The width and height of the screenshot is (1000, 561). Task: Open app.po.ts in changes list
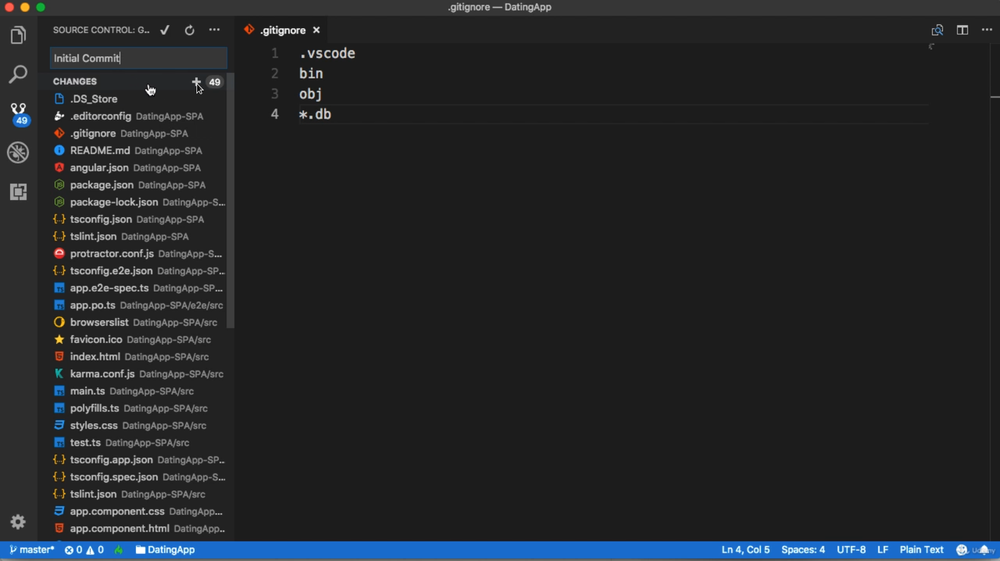coord(138,305)
